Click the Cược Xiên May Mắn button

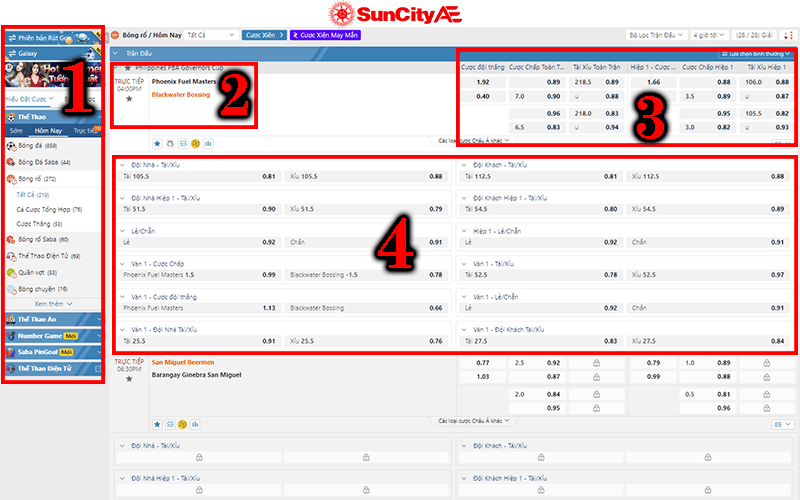click(326, 35)
